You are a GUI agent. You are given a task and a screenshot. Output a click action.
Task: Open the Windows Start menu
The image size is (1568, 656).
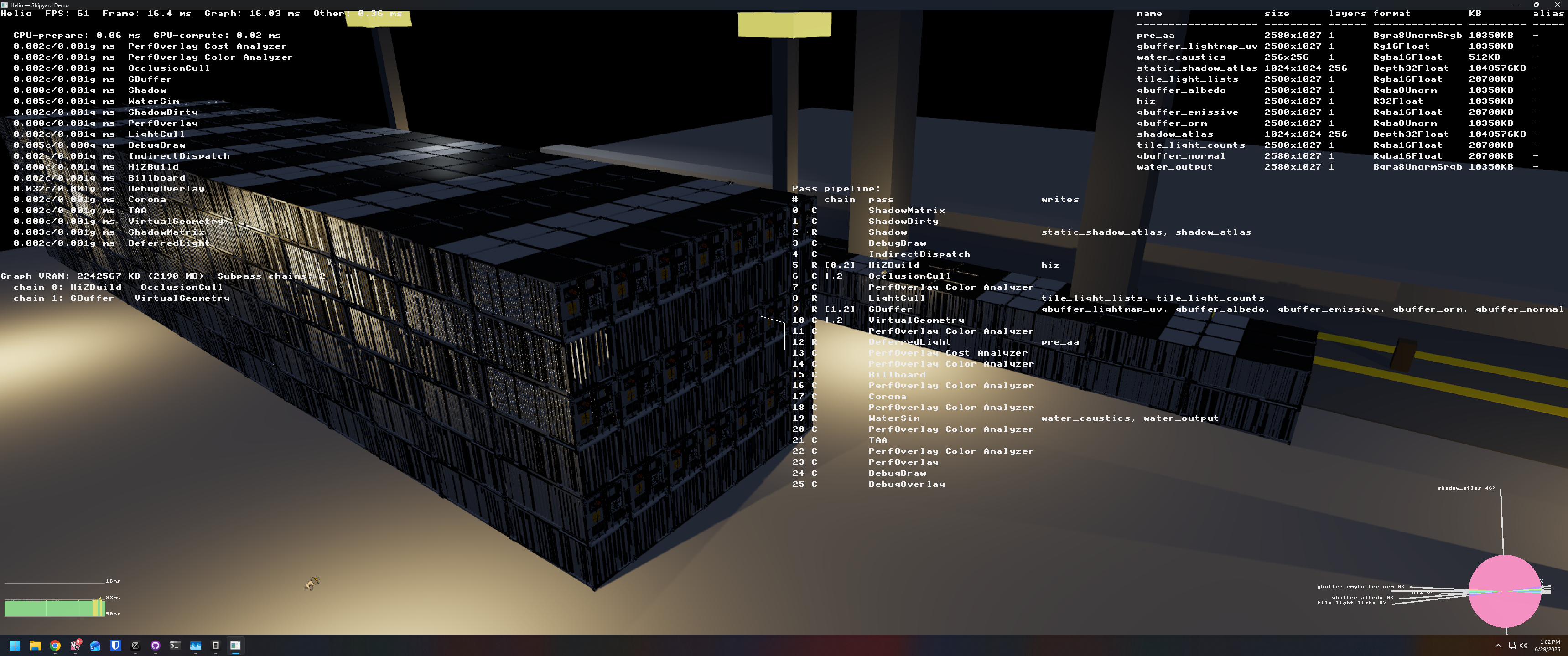click(x=15, y=646)
